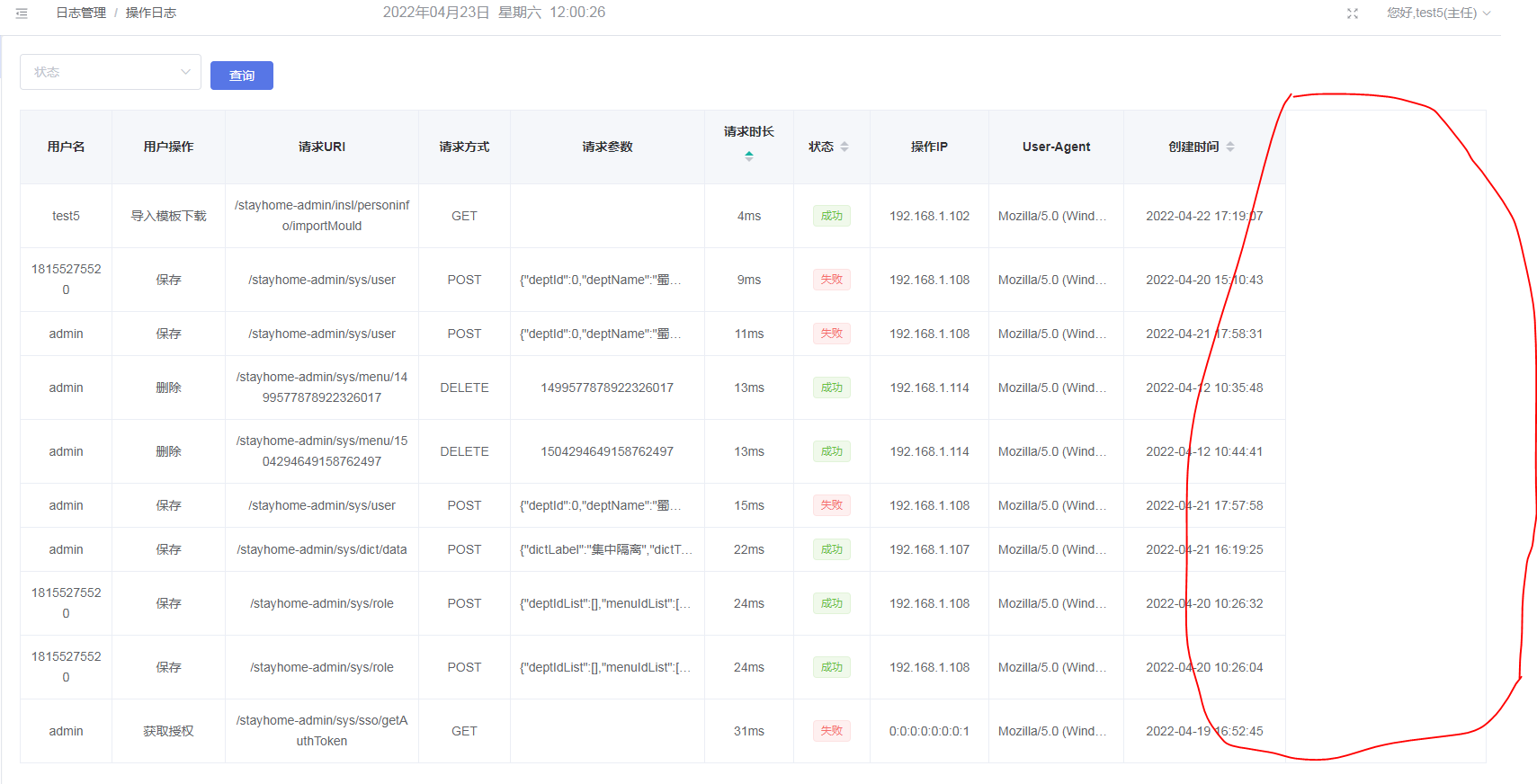The width and height of the screenshot is (1537, 784).
Task: Select the test5 username cell
Action: point(67,216)
